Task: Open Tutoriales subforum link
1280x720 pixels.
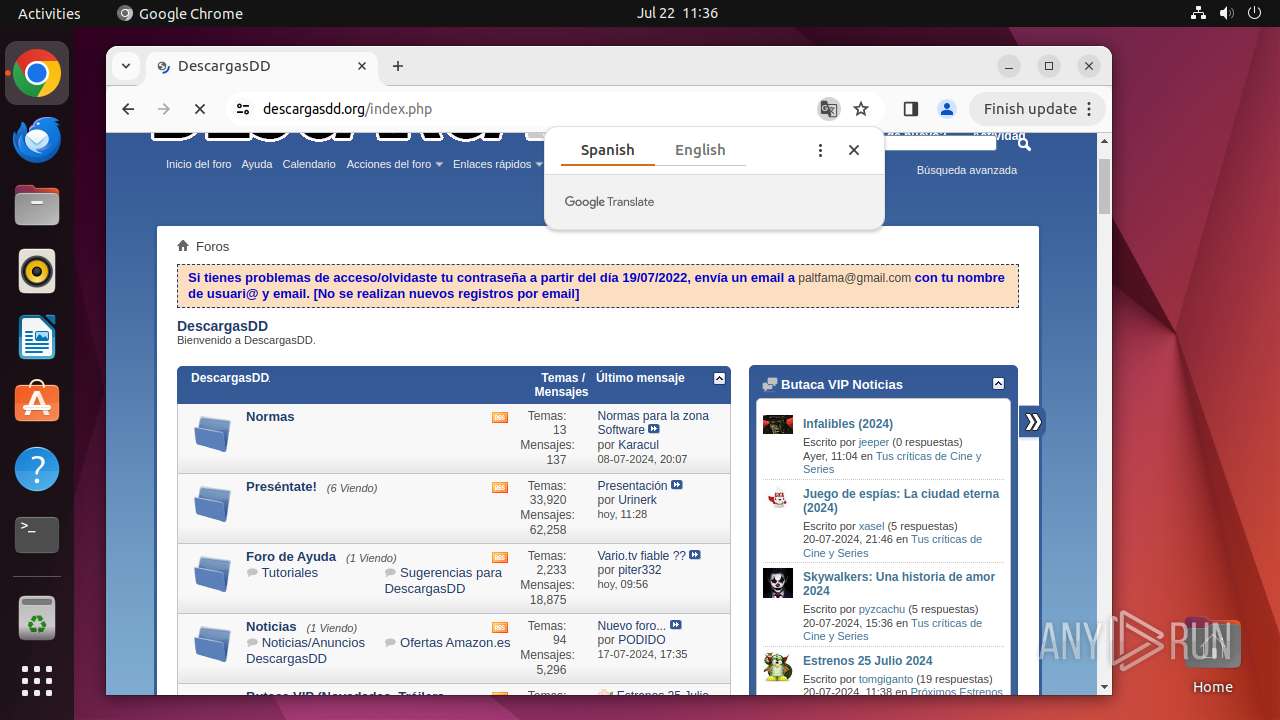Action: [290, 573]
